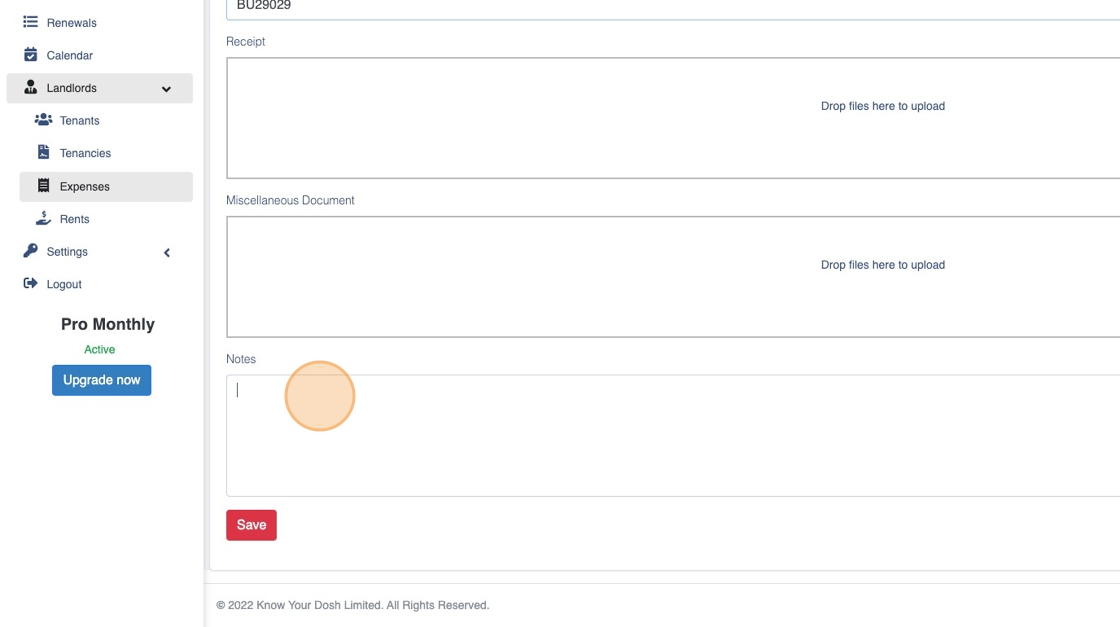This screenshot has height=627, width=1120.
Task: Click the Miscellaneous Document upload area
Action: (x=672, y=277)
